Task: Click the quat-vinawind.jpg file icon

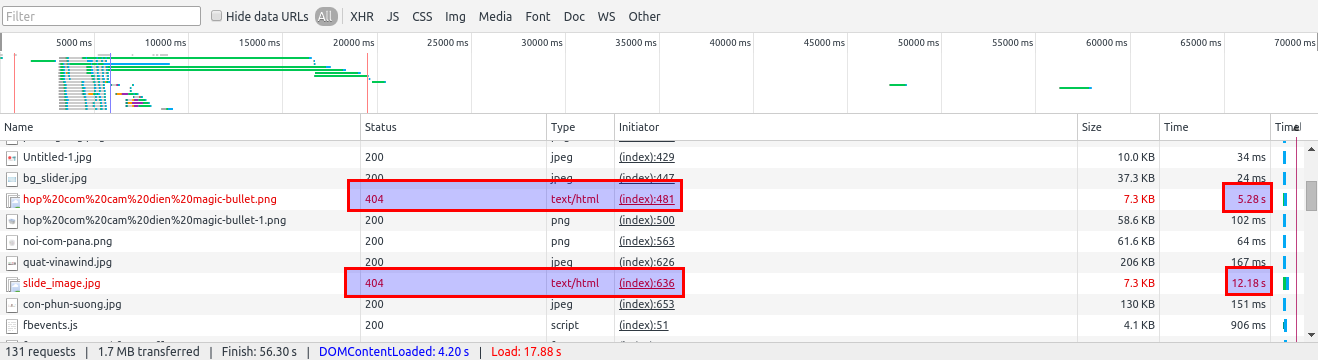Action: pos(12,263)
